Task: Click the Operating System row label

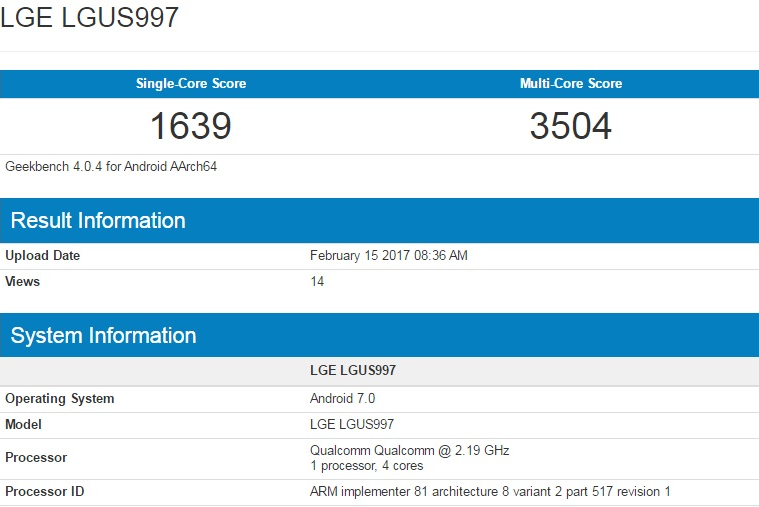Action: tap(60, 399)
